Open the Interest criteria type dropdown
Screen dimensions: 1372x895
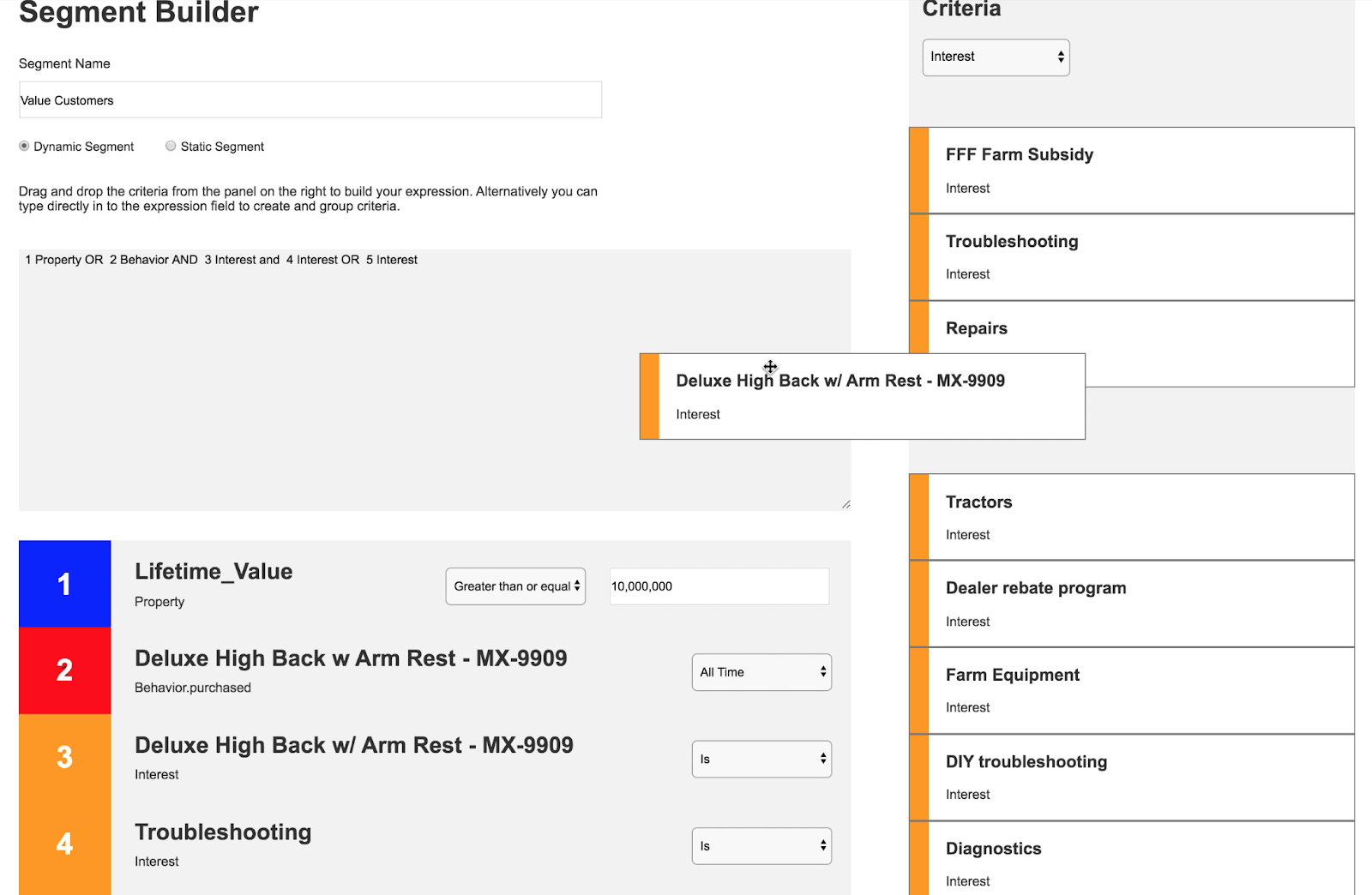pos(995,57)
